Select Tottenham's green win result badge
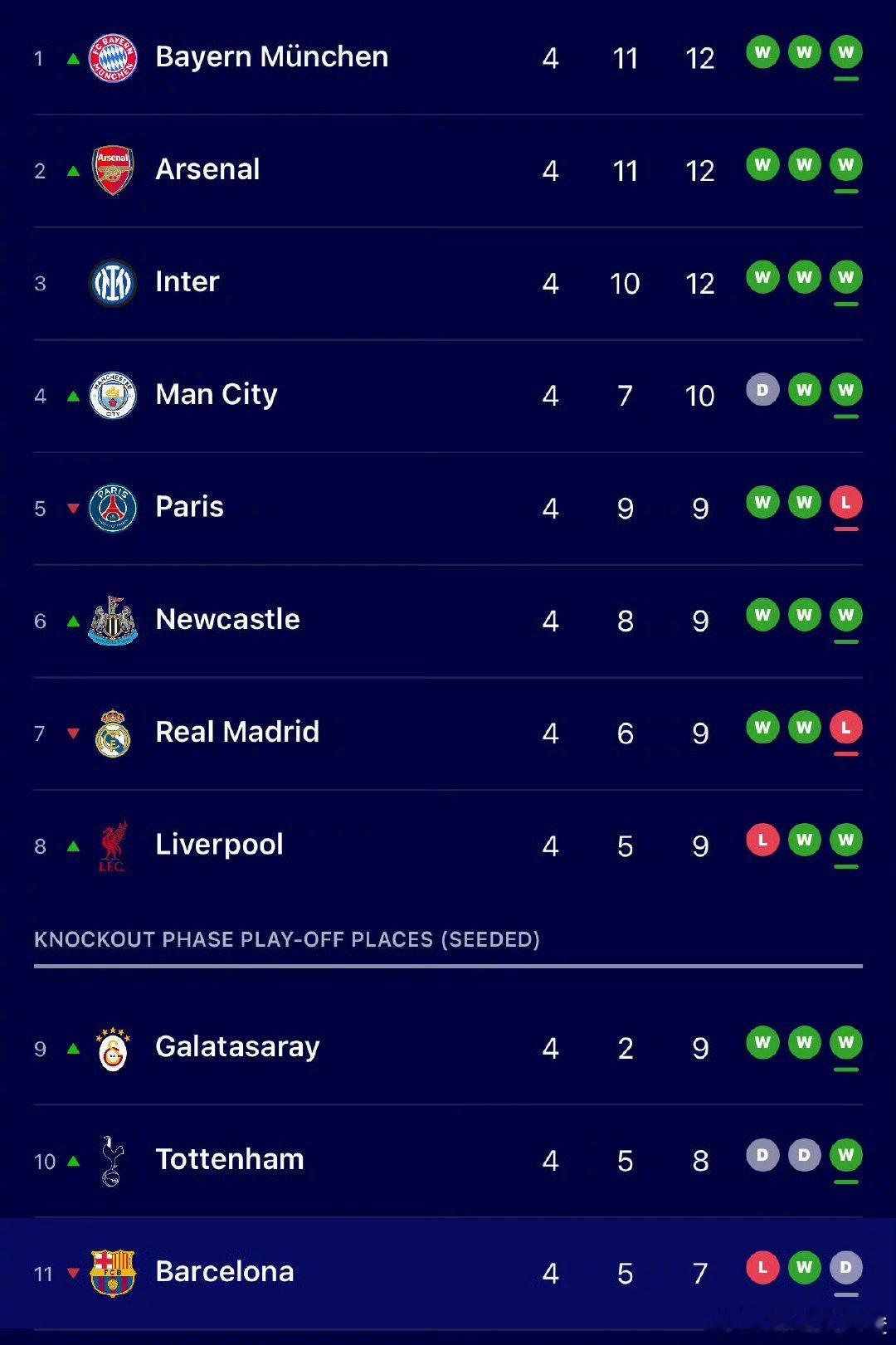Image resolution: width=896 pixels, height=1345 pixels. (846, 1155)
